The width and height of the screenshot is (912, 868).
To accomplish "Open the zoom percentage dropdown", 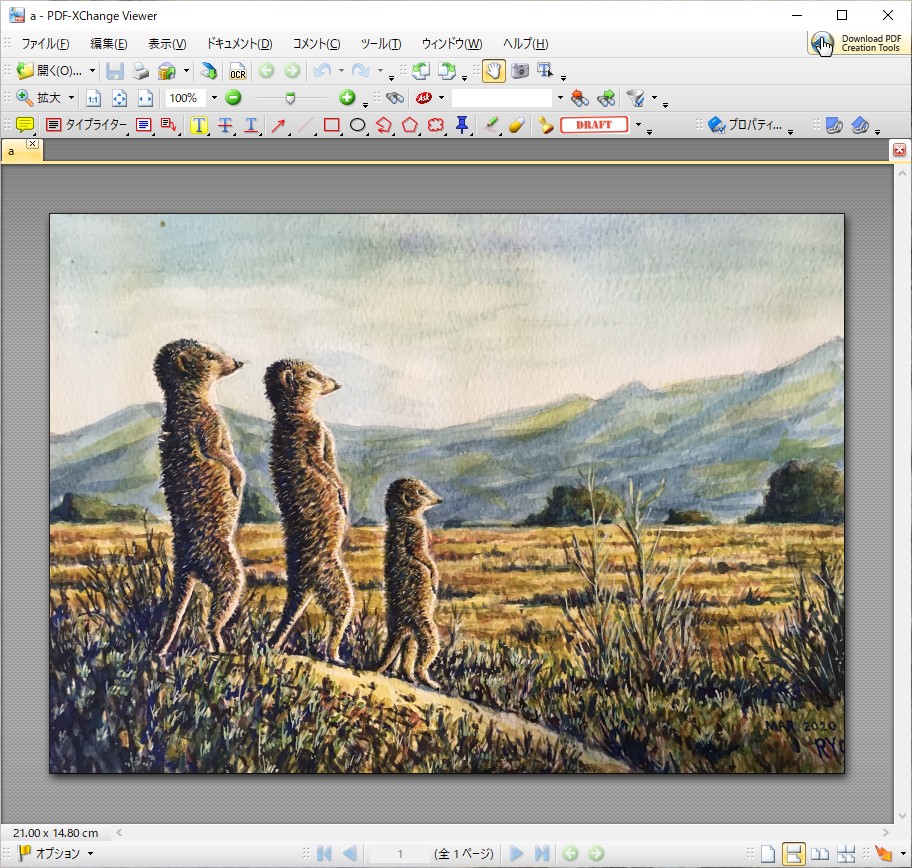I will click(x=214, y=98).
